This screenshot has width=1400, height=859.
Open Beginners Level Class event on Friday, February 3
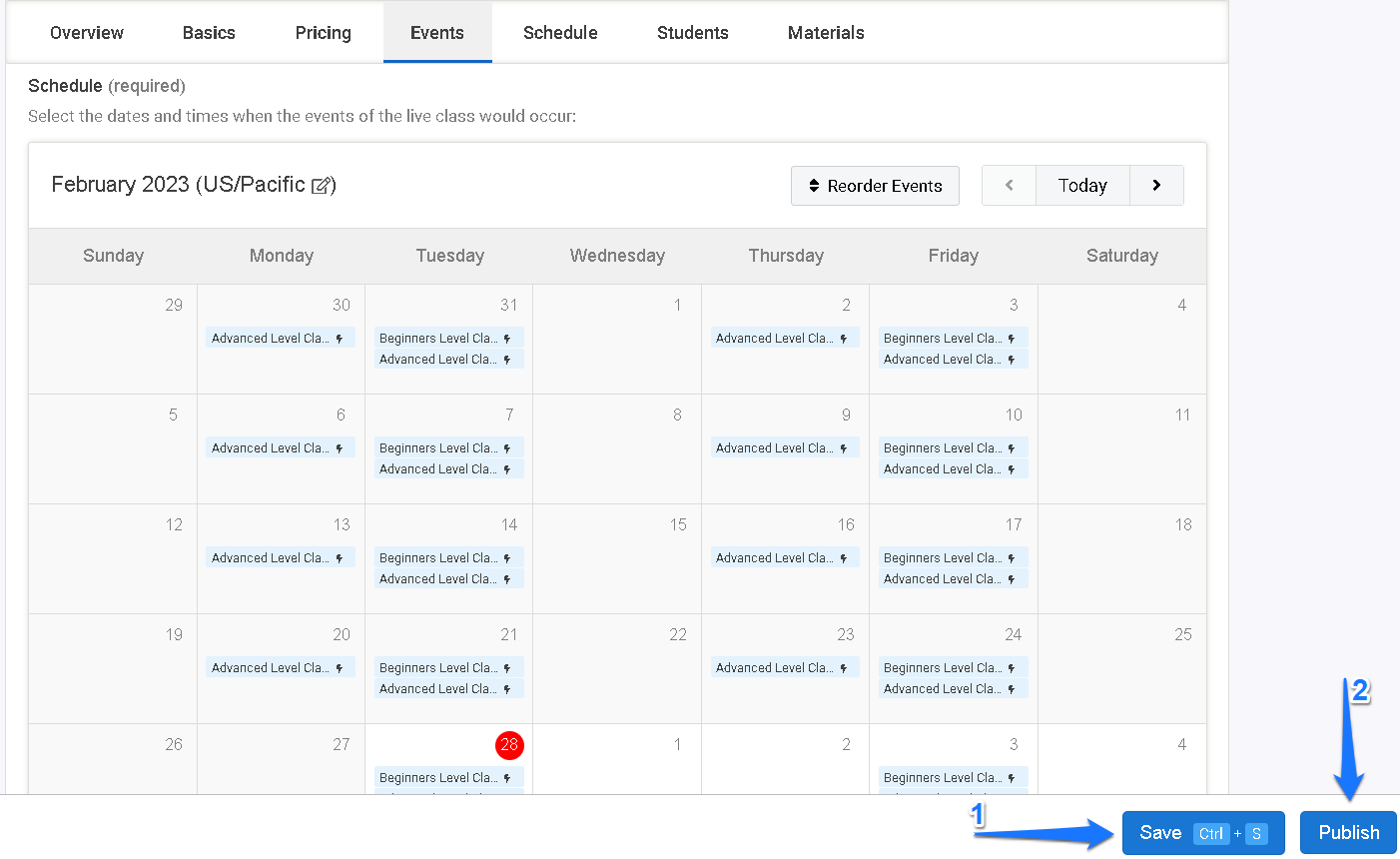[953, 339]
